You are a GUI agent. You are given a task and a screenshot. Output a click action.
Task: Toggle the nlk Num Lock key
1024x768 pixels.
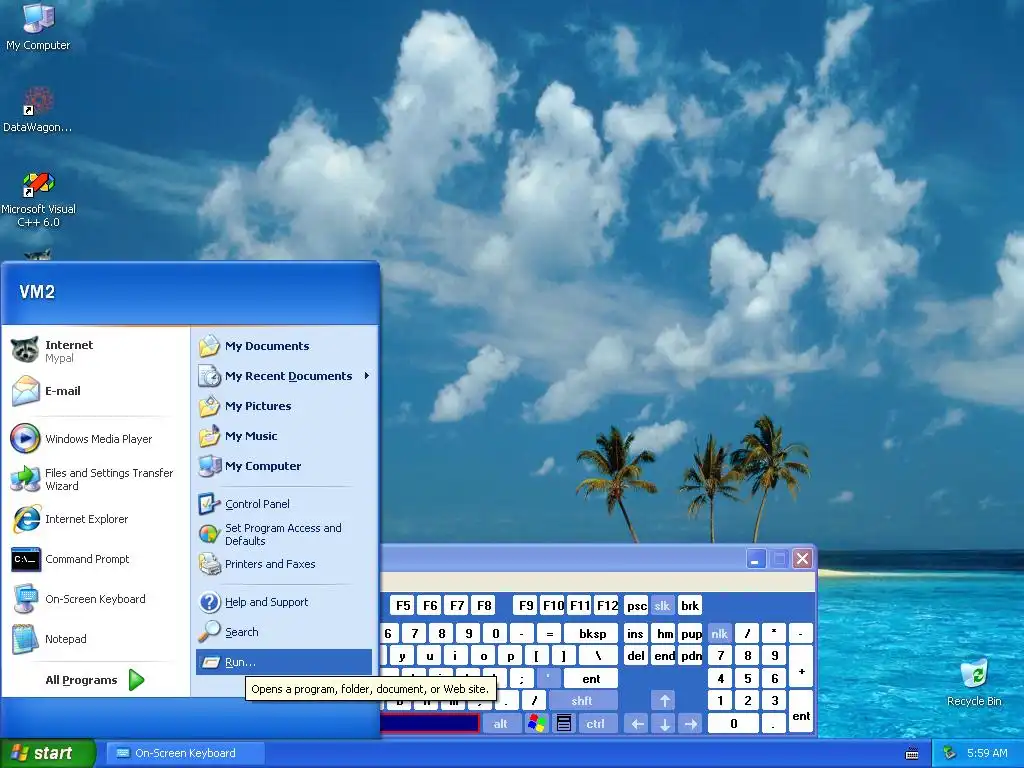pyautogui.click(x=720, y=633)
